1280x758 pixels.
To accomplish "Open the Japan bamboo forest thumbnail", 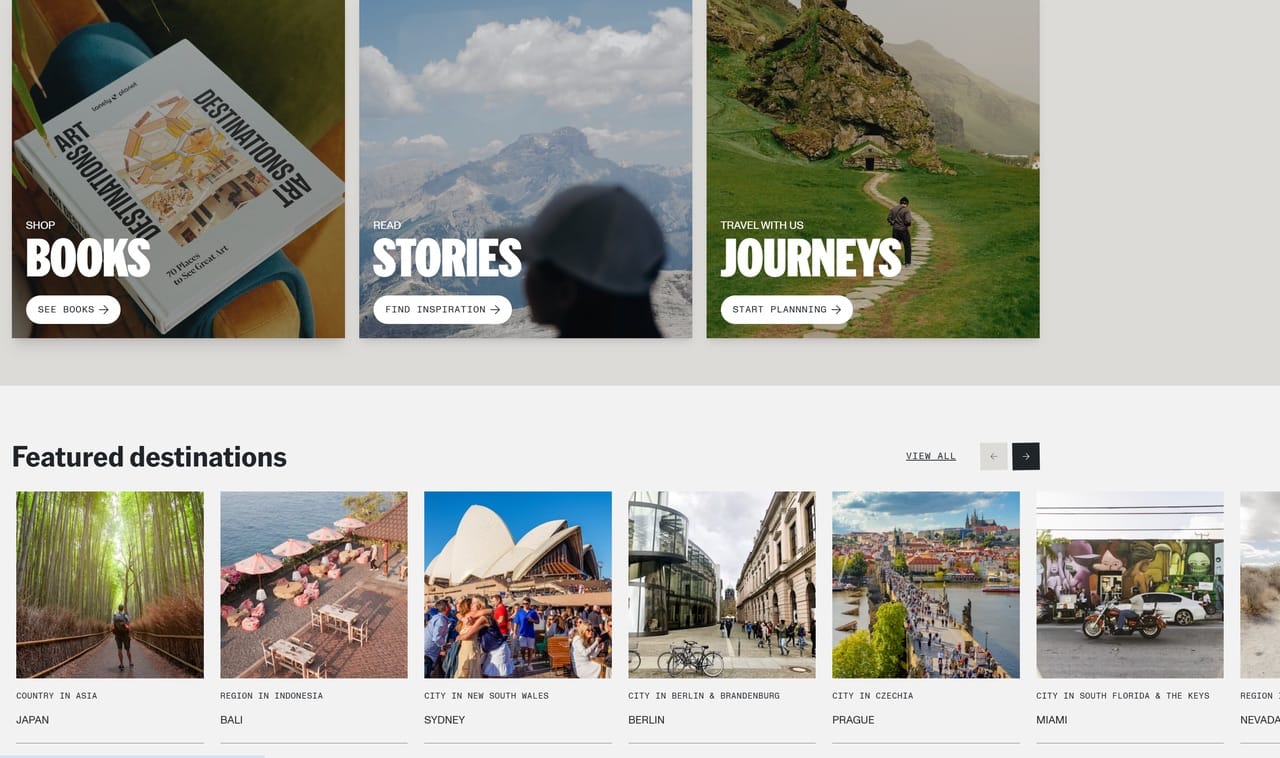I will (110, 584).
